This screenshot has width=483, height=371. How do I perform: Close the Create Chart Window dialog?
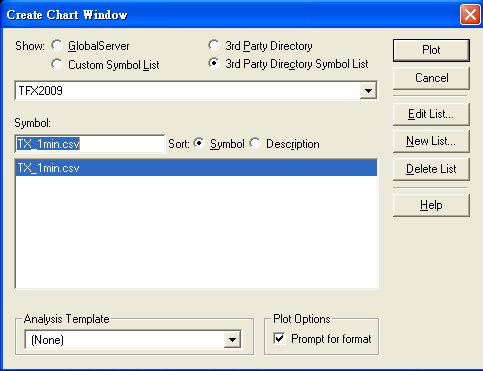(x=470, y=15)
